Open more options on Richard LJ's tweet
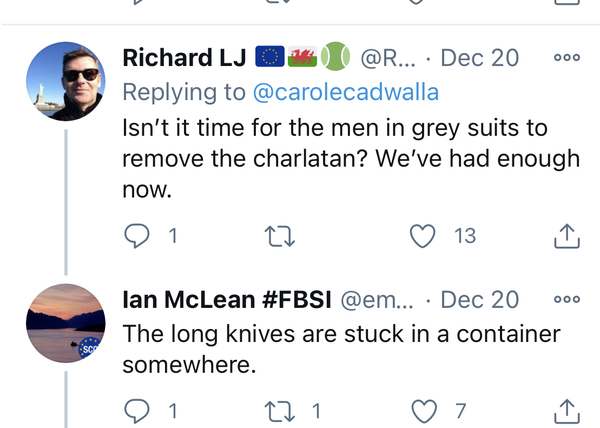This screenshot has height=428, width=600. click(567, 58)
